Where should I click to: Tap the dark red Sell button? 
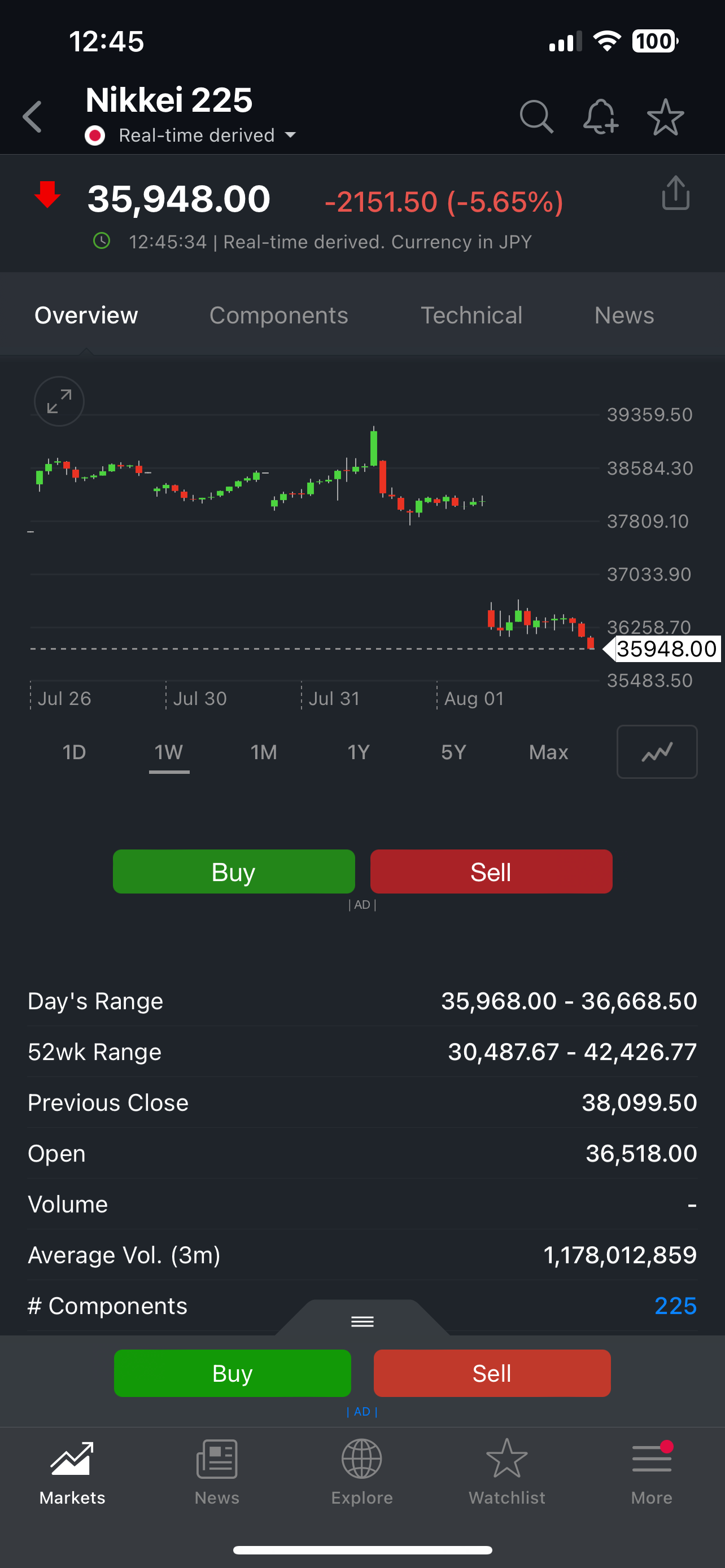point(491,871)
